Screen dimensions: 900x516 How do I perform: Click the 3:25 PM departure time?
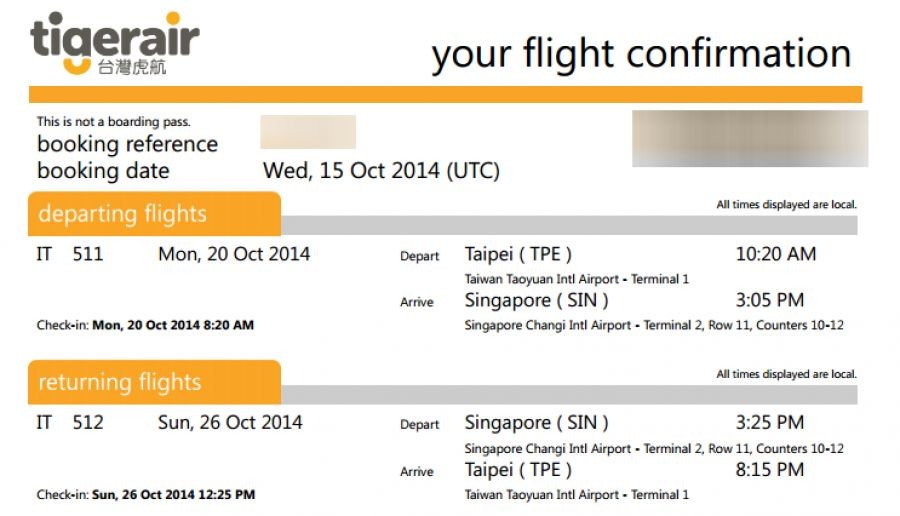tap(770, 422)
